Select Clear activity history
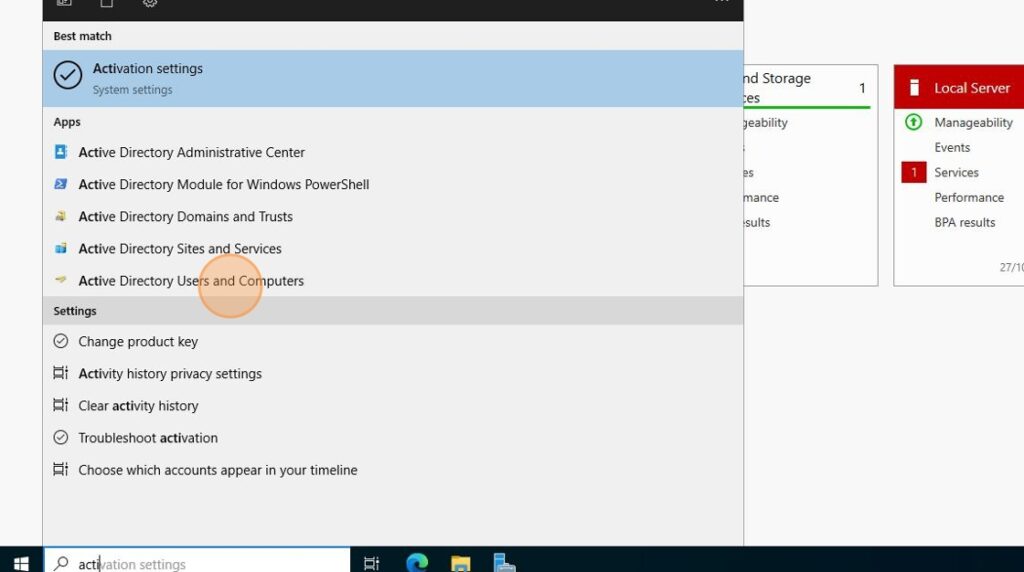Screen dimensions: 1024x572 click(x=392, y=405)
